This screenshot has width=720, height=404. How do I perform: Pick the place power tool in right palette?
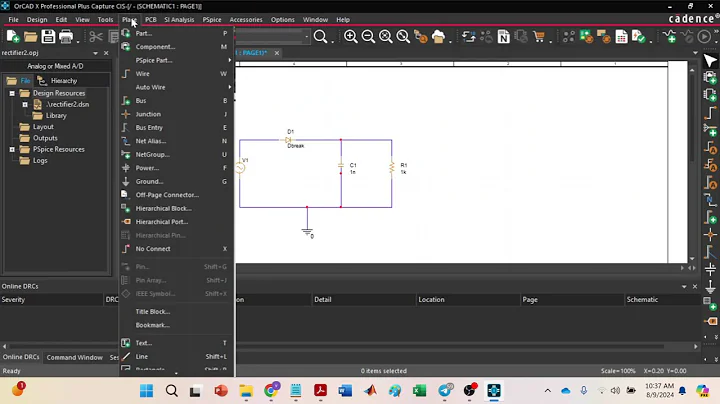[710, 269]
